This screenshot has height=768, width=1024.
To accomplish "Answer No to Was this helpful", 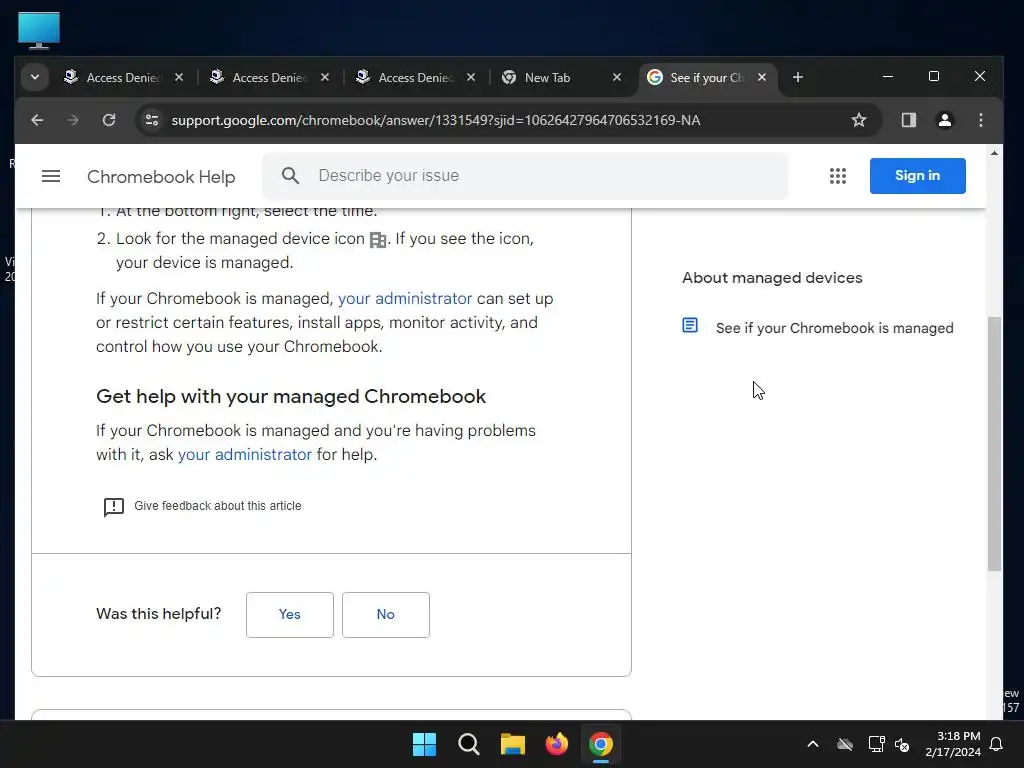I will (x=386, y=615).
